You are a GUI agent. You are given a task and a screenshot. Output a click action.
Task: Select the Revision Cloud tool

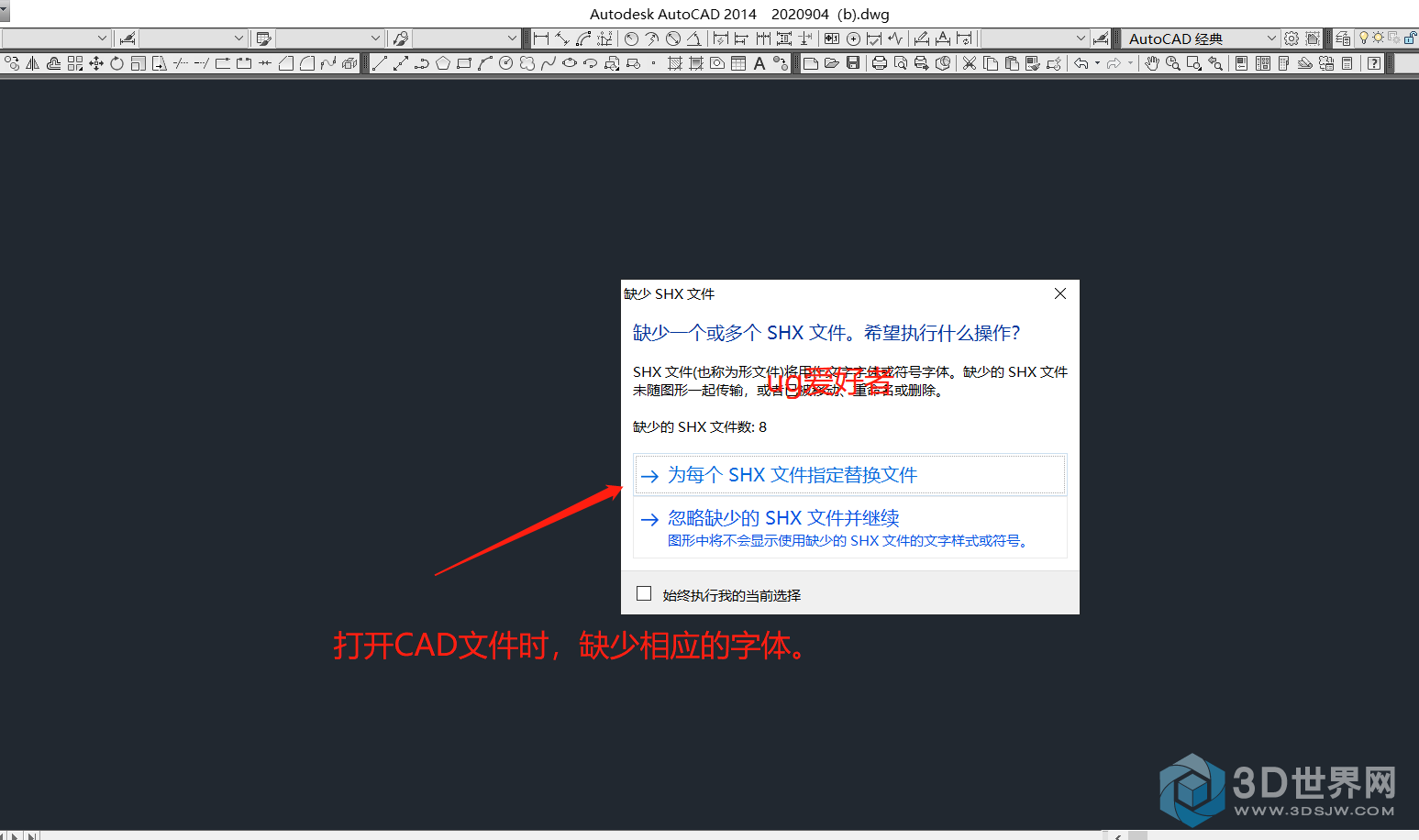[527, 63]
